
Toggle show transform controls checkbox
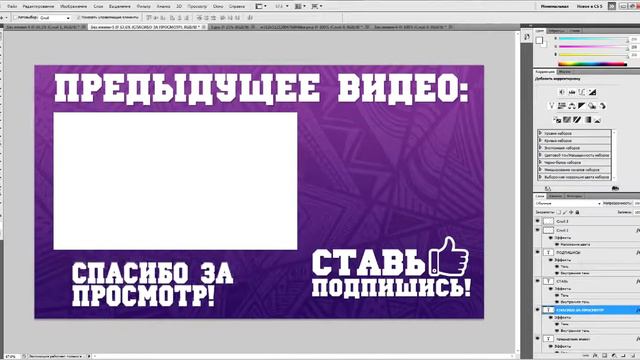coord(78,18)
